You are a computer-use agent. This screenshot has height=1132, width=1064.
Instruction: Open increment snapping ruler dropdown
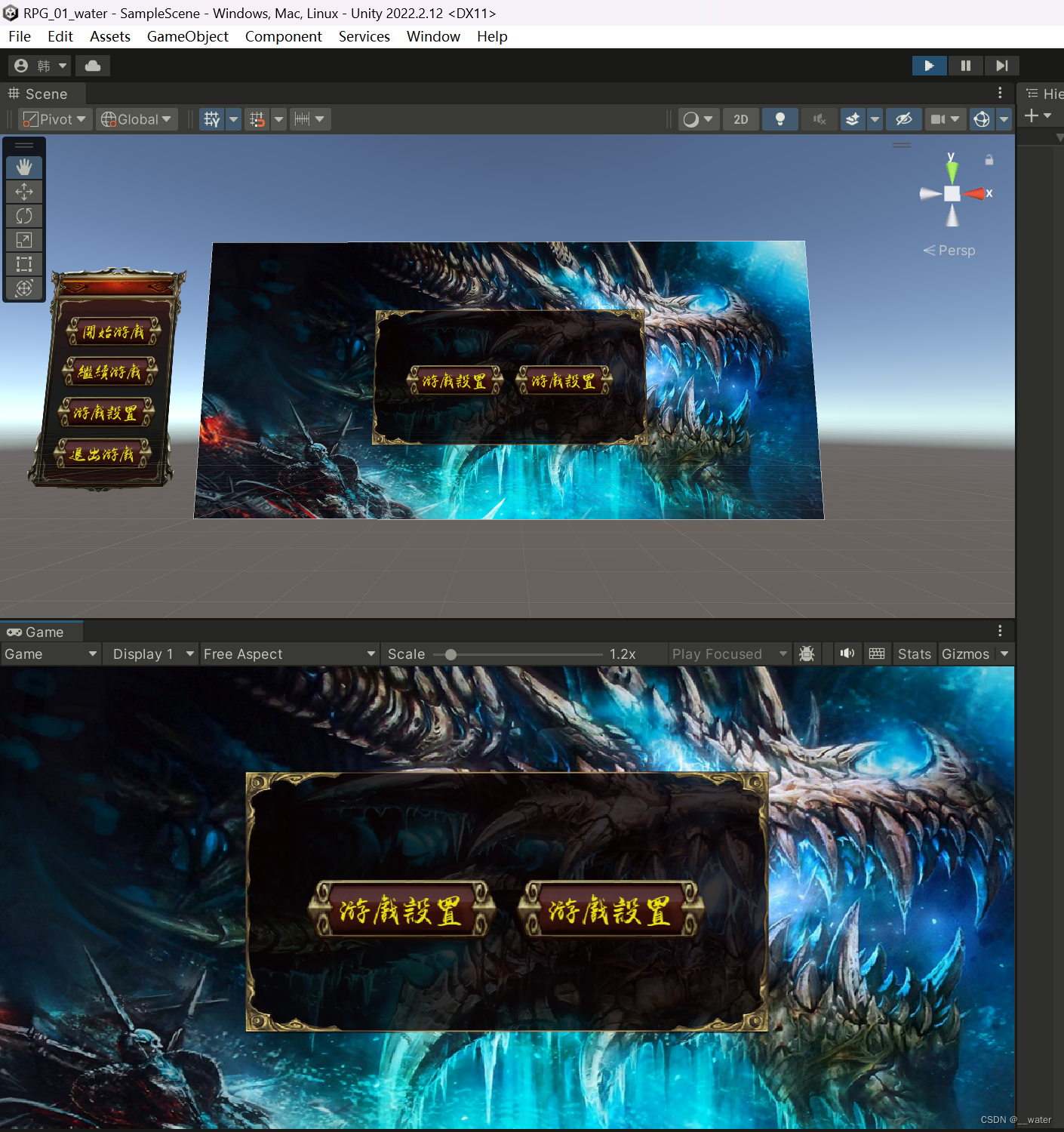(x=310, y=119)
